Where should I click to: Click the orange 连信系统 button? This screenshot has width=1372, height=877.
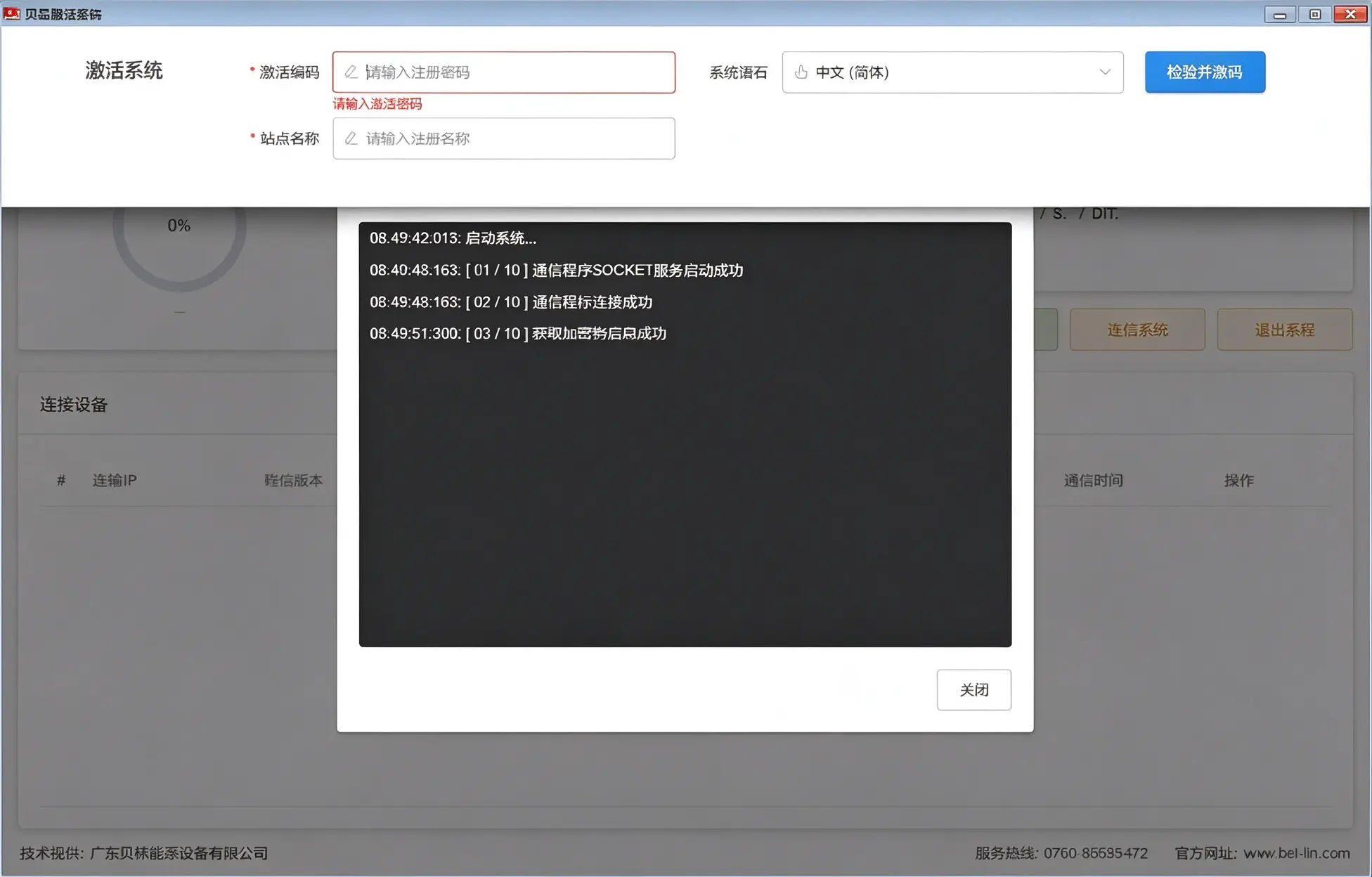click(1137, 330)
